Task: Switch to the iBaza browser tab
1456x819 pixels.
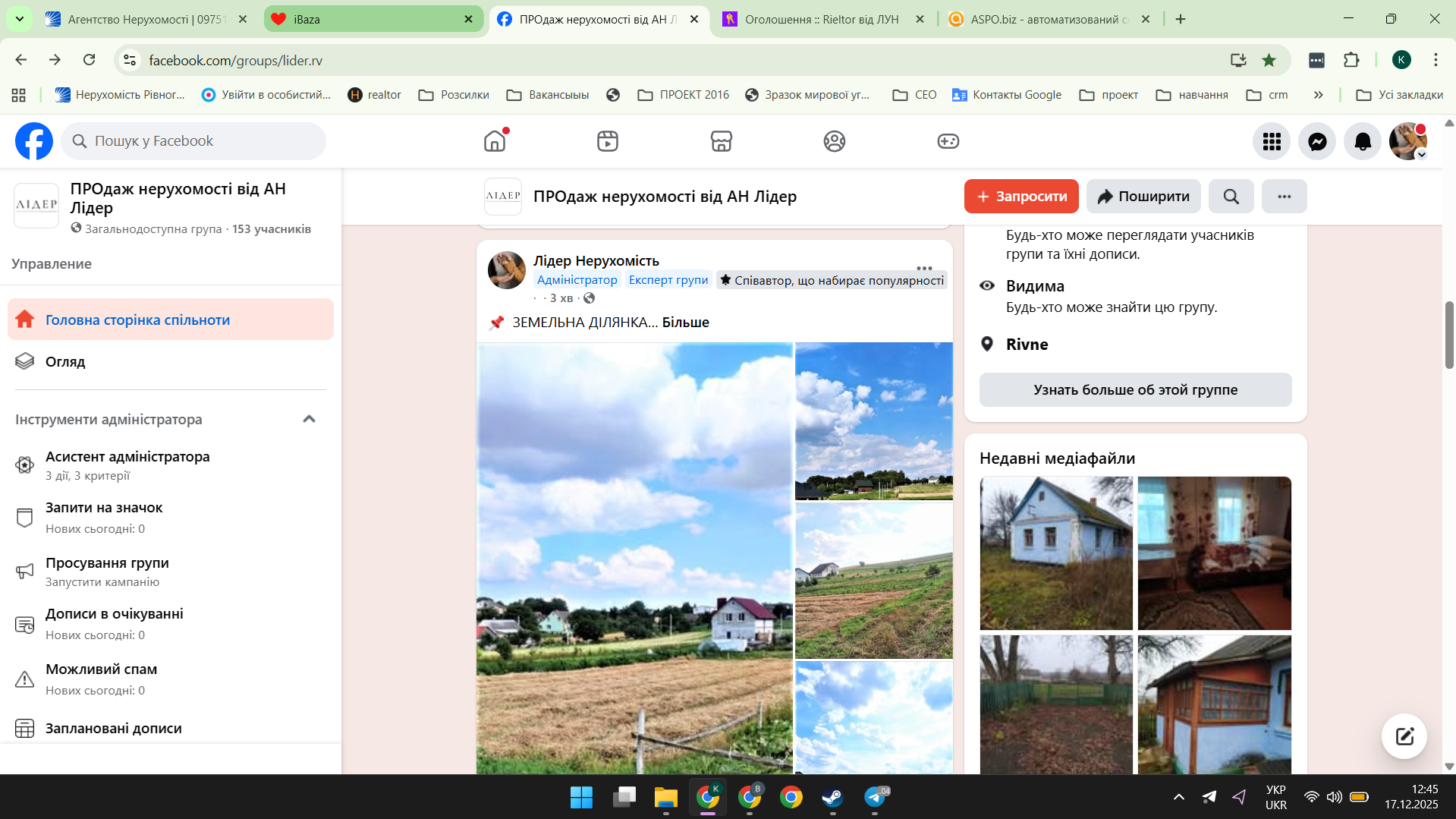Action: [373, 19]
